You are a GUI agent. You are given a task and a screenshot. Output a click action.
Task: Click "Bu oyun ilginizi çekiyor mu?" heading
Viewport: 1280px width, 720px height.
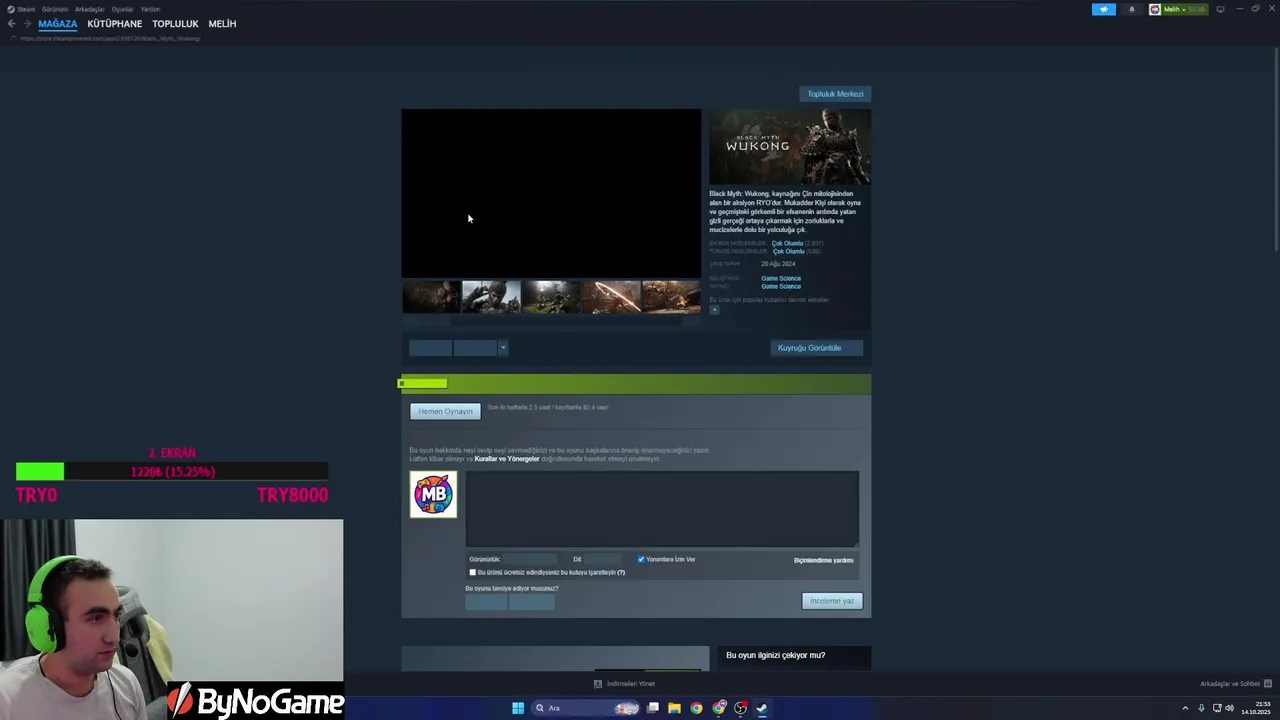776,655
